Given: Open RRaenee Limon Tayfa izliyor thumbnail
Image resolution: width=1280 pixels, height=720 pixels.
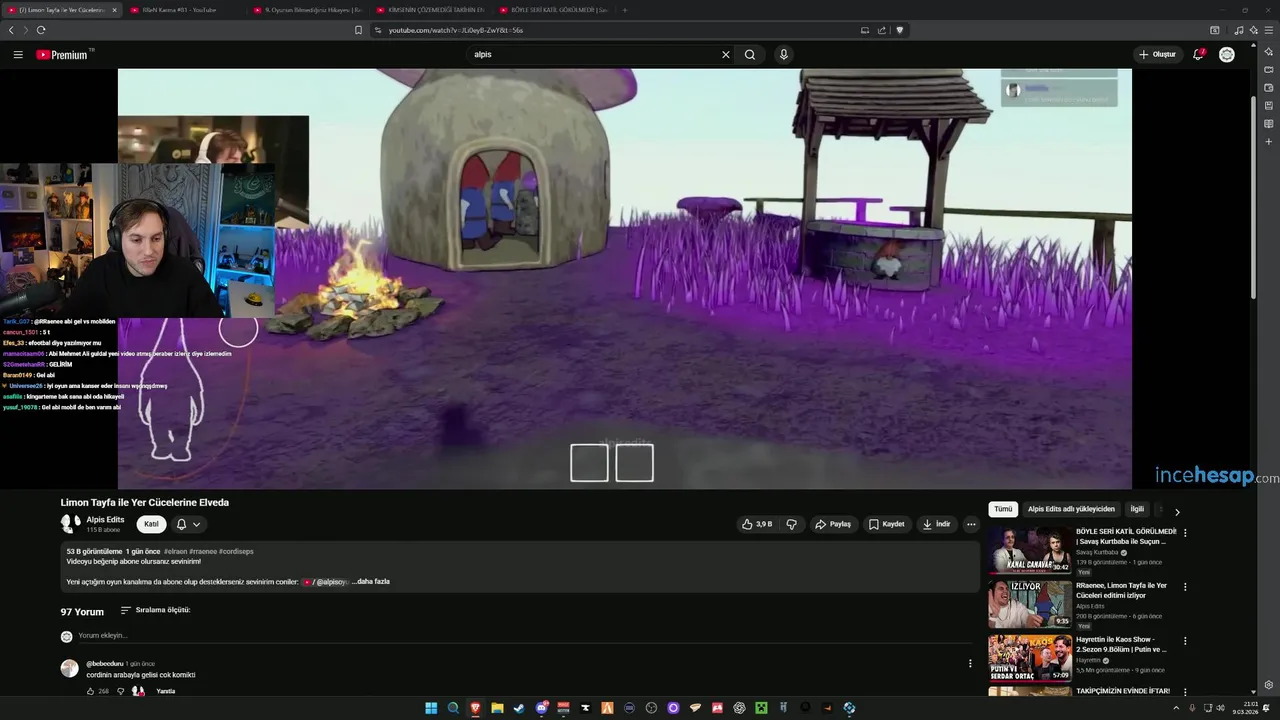Looking at the screenshot, I should point(1030,604).
